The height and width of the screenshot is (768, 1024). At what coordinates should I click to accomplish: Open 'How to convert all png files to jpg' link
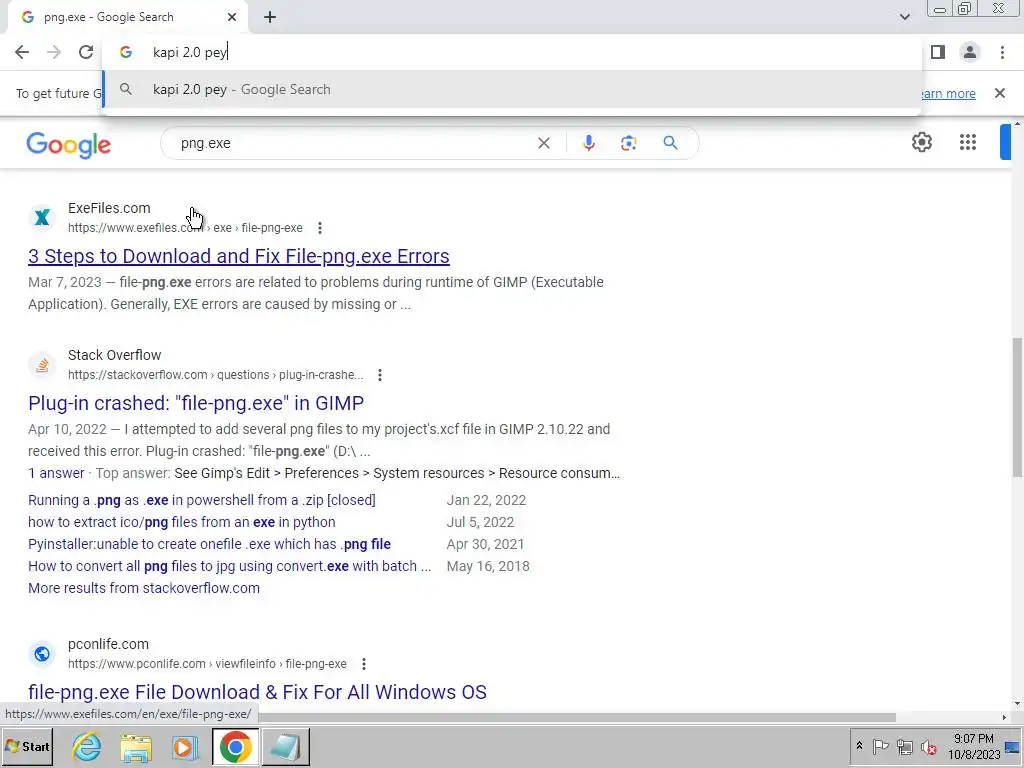coord(229,566)
